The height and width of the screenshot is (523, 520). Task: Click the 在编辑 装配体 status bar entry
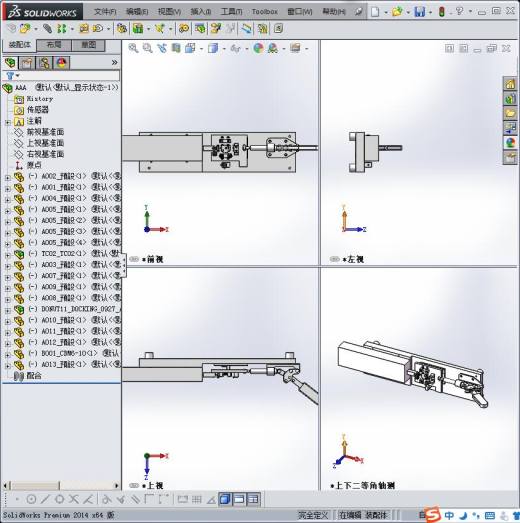click(x=363, y=515)
